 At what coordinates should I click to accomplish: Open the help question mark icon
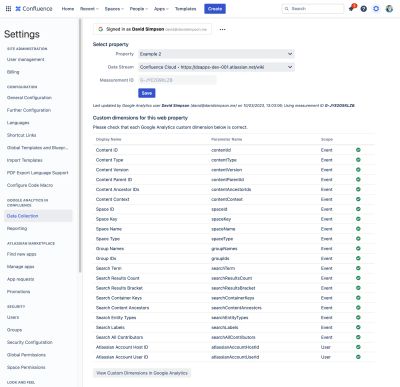pyautogui.click(x=364, y=9)
